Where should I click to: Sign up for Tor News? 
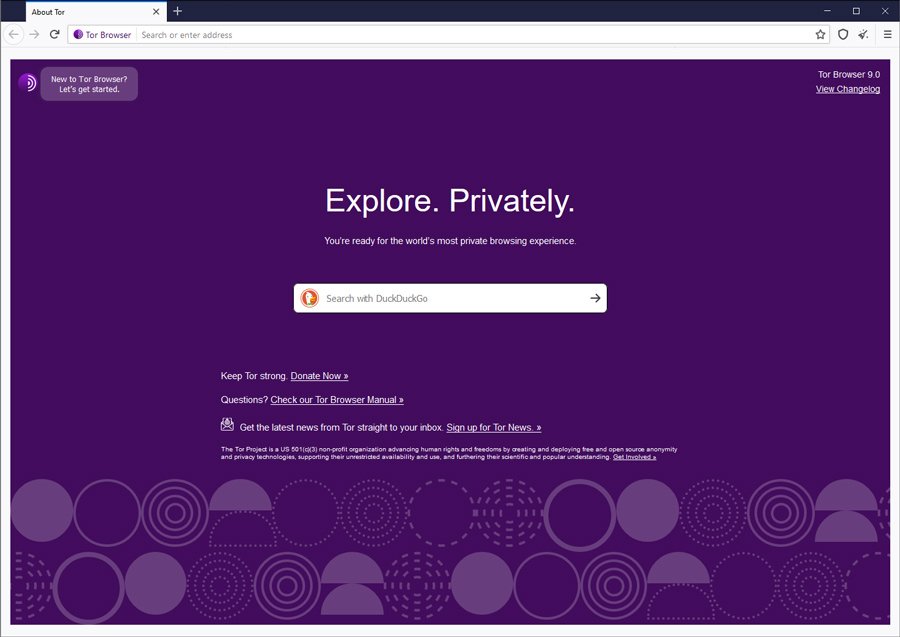click(x=492, y=426)
